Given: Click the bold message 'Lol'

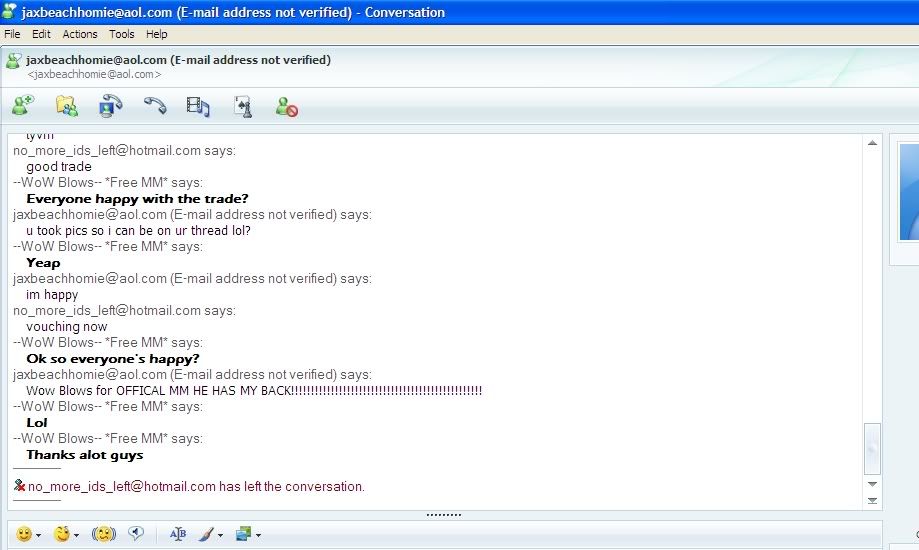Looking at the screenshot, I should click(36, 423).
